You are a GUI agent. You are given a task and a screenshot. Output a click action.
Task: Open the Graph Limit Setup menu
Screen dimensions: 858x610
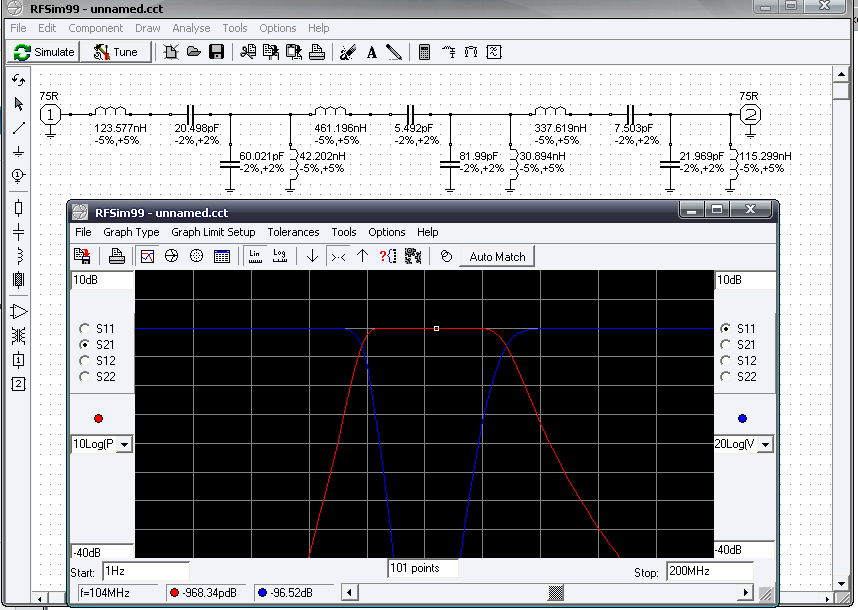(x=213, y=232)
